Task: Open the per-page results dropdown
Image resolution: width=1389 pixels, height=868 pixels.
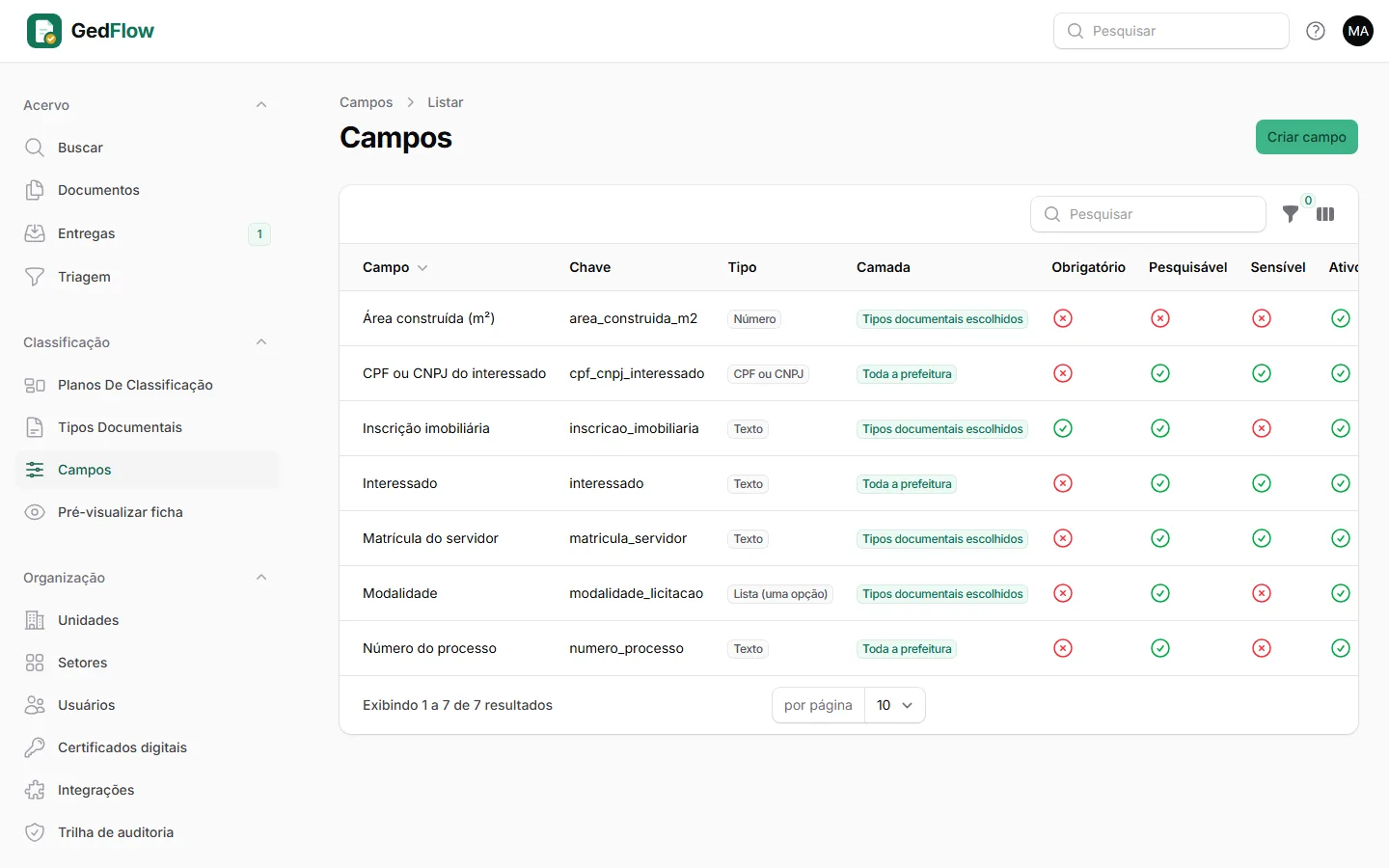Action: [x=895, y=705]
